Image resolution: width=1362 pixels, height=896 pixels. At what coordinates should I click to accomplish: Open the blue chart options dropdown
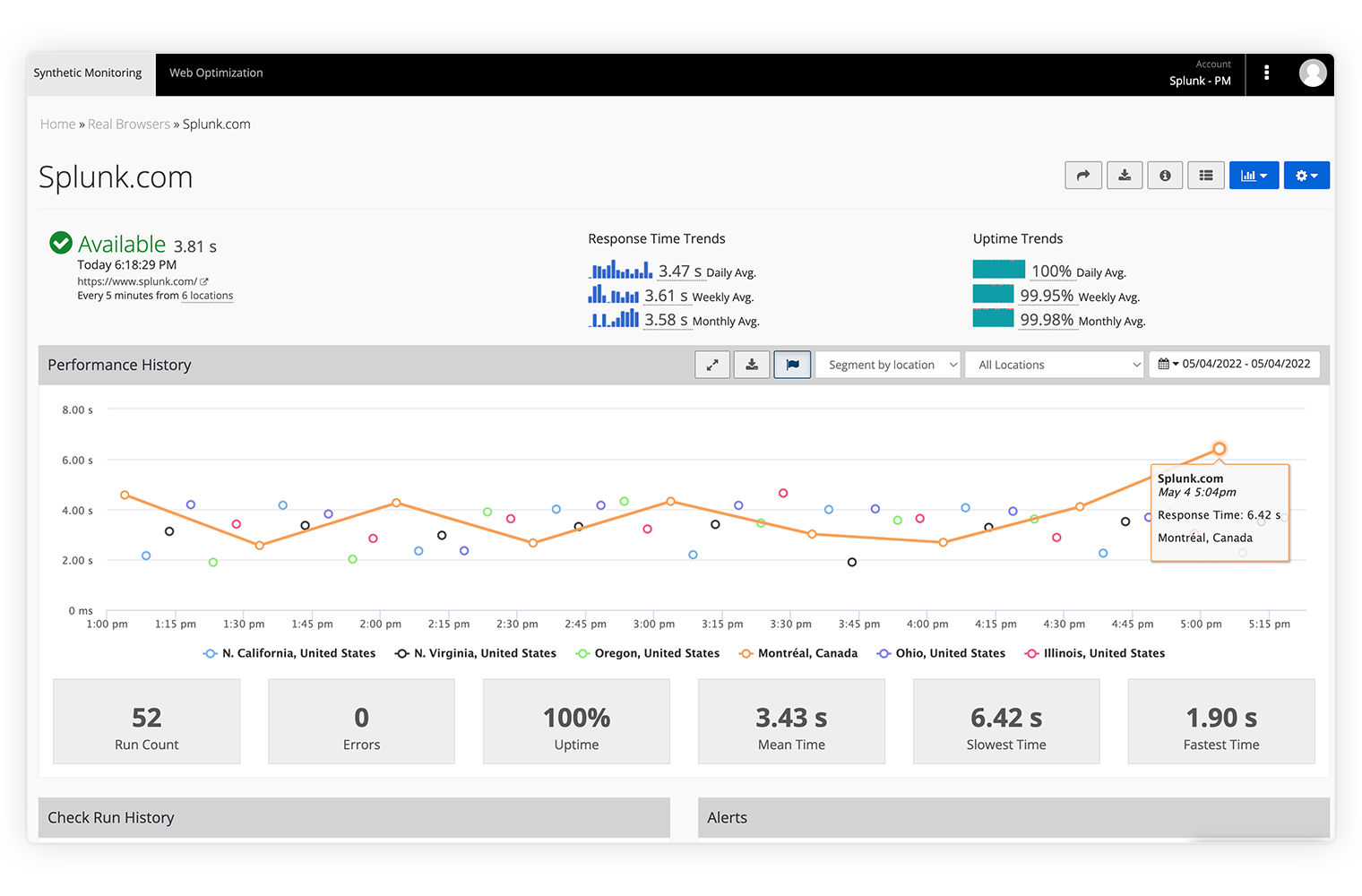1254,176
